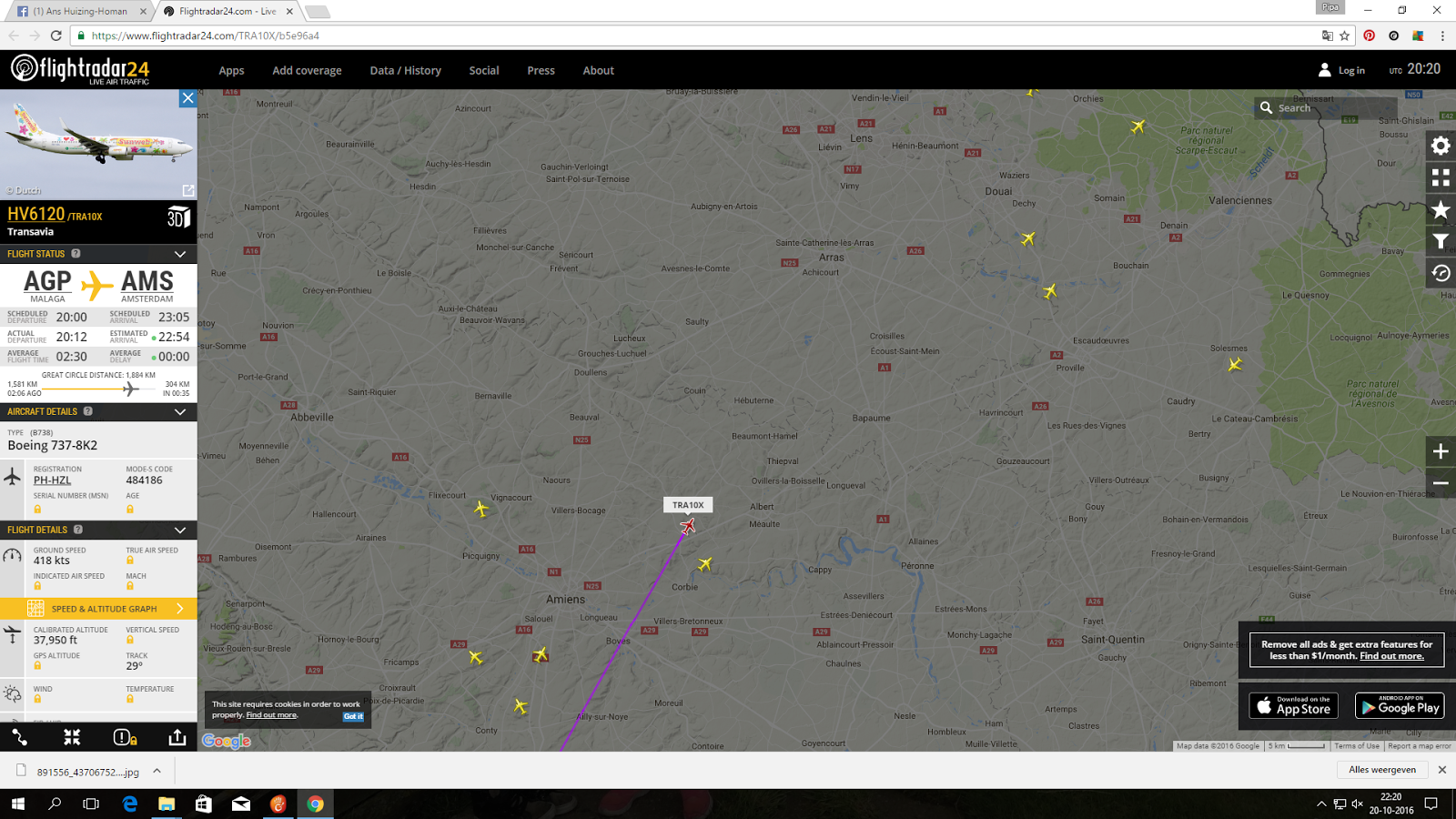This screenshot has height=819, width=1456.
Task: Zoom in the map with plus button
Action: (1441, 451)
